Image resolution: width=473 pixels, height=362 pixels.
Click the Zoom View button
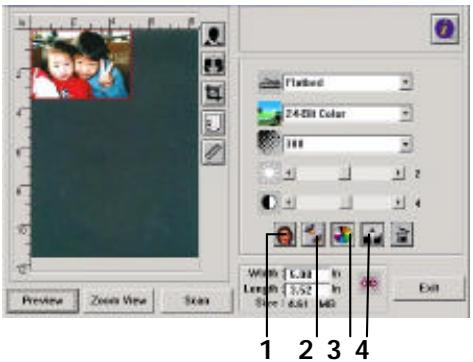pyautogui.click(x=119, y=301)
